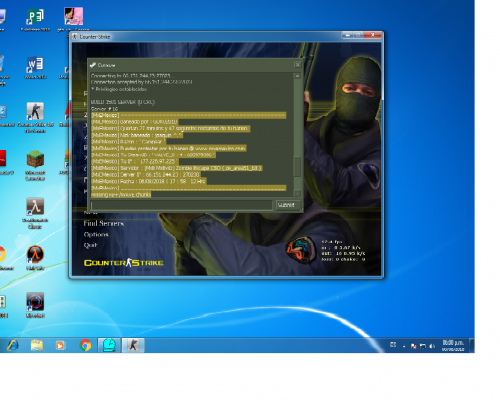Open File Explorer folder in taskbar
Viewport: 500px width, 400px height.
[37, 345]
